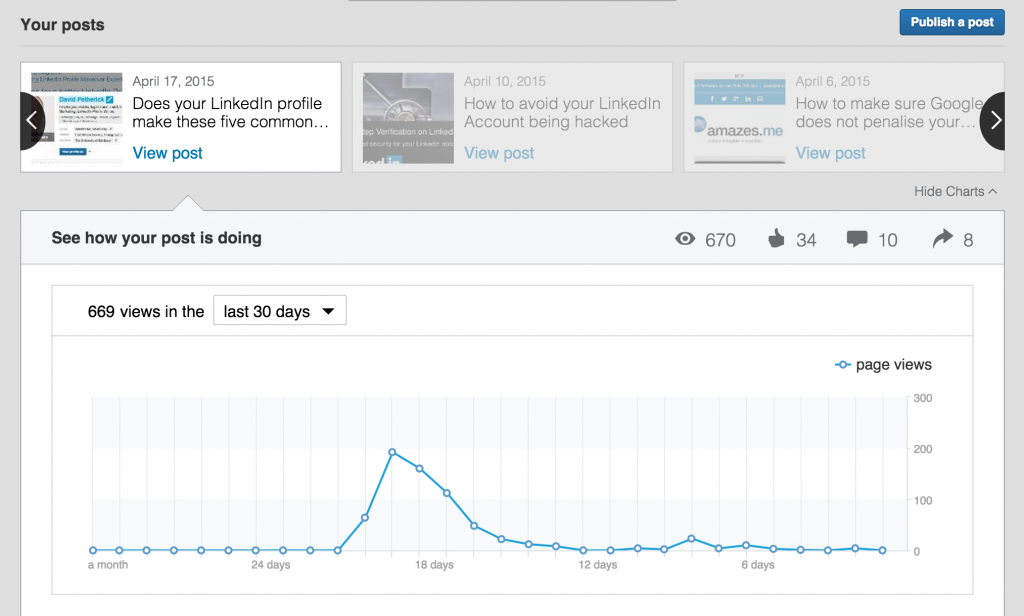
Task: Toggle the page views legend marker
Action: click(x=843, y=365)
